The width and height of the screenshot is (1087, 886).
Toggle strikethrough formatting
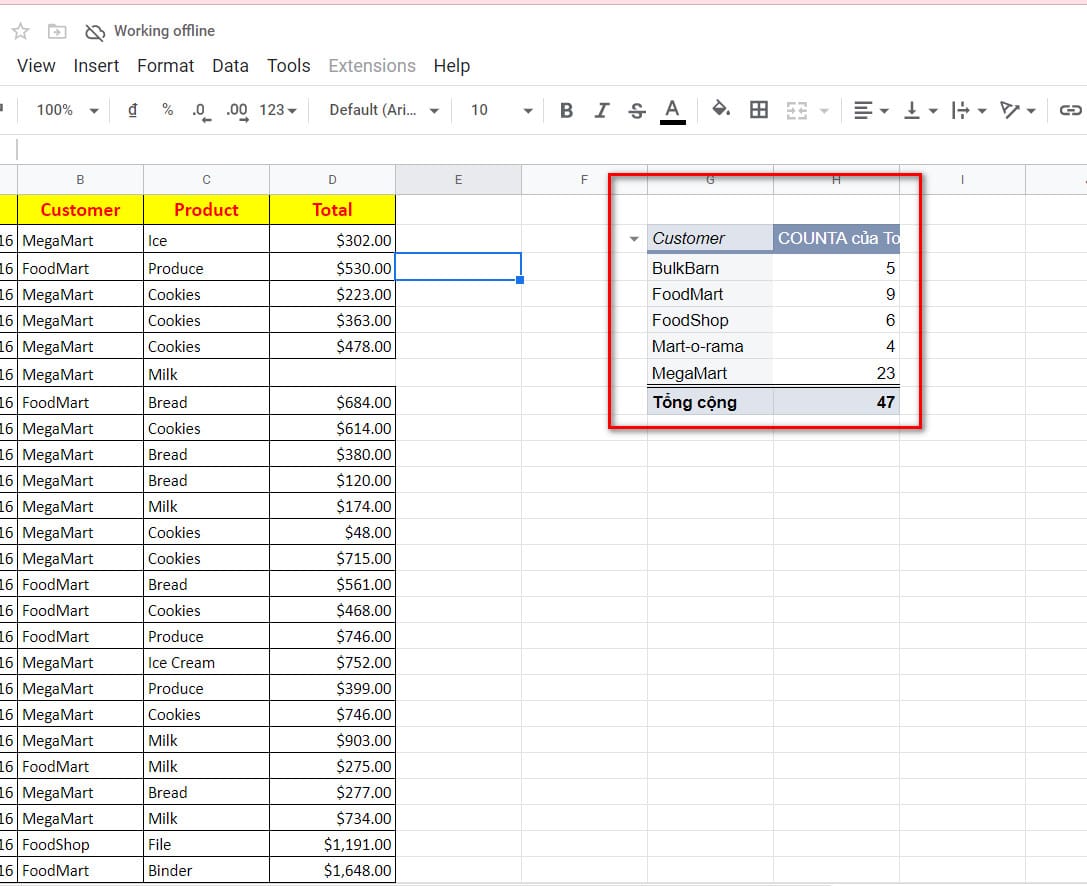pyautogui.click(x=637, y=110)
